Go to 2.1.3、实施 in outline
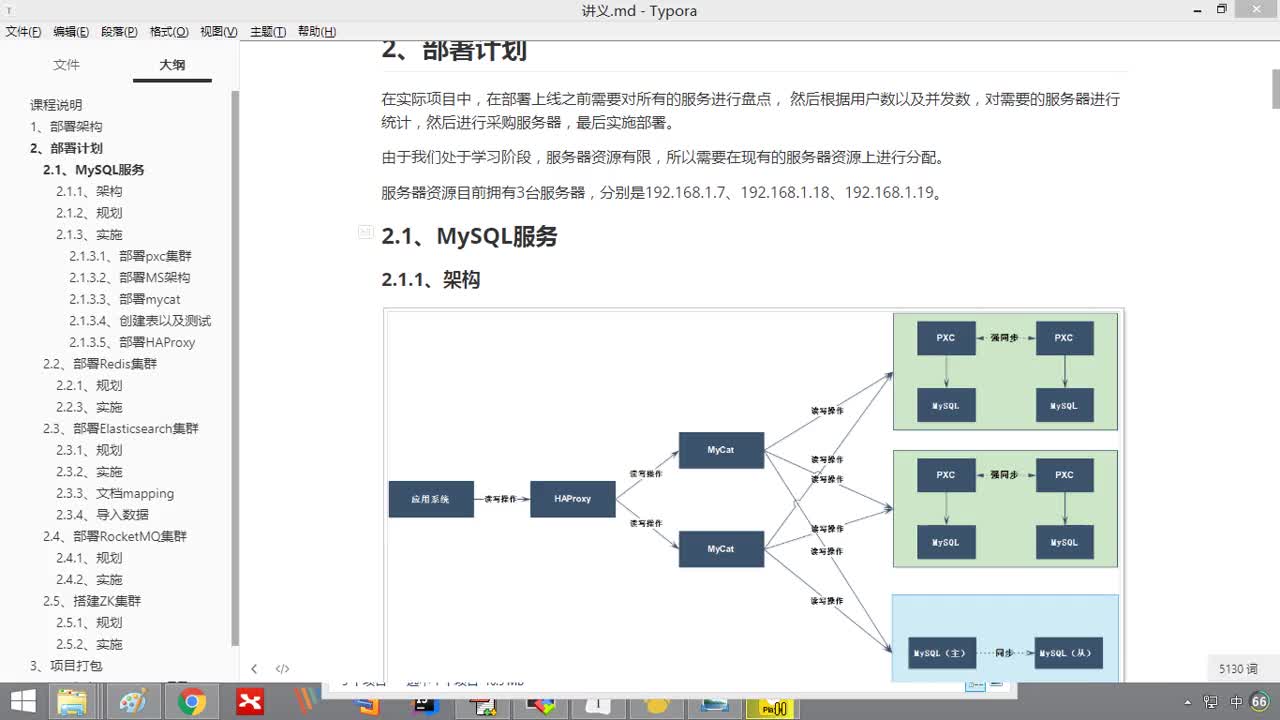Screen dimensions: 1280x720 click(89, 235)
